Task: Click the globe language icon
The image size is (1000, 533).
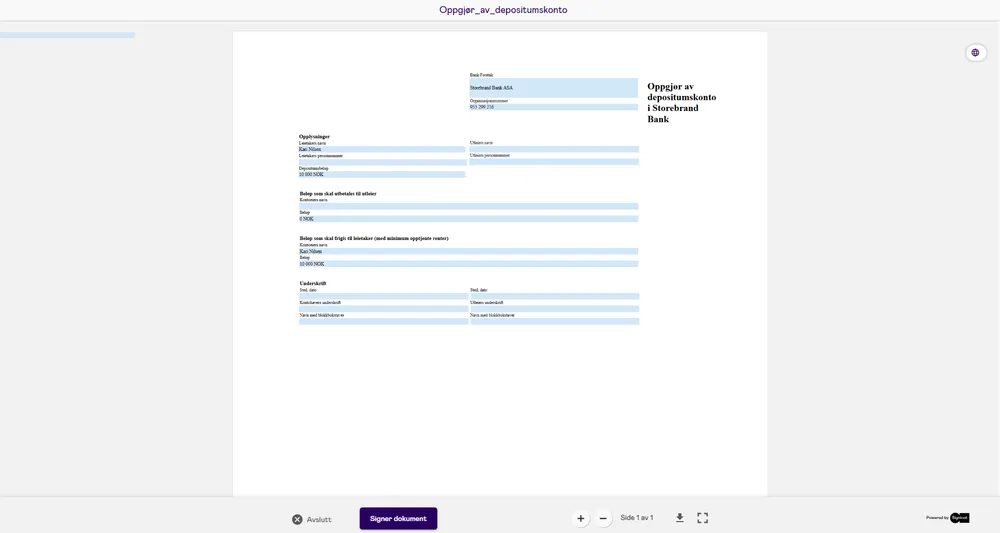Action: point(975,53)
